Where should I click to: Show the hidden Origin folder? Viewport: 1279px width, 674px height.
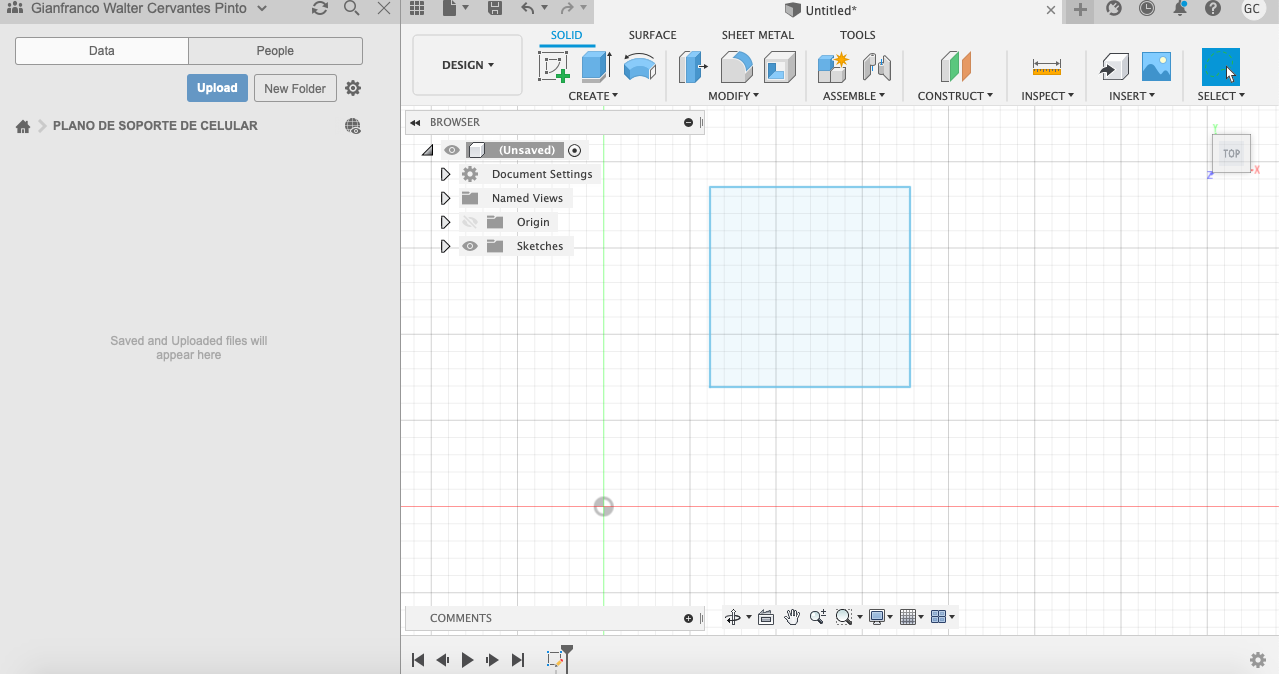point(470,222)
